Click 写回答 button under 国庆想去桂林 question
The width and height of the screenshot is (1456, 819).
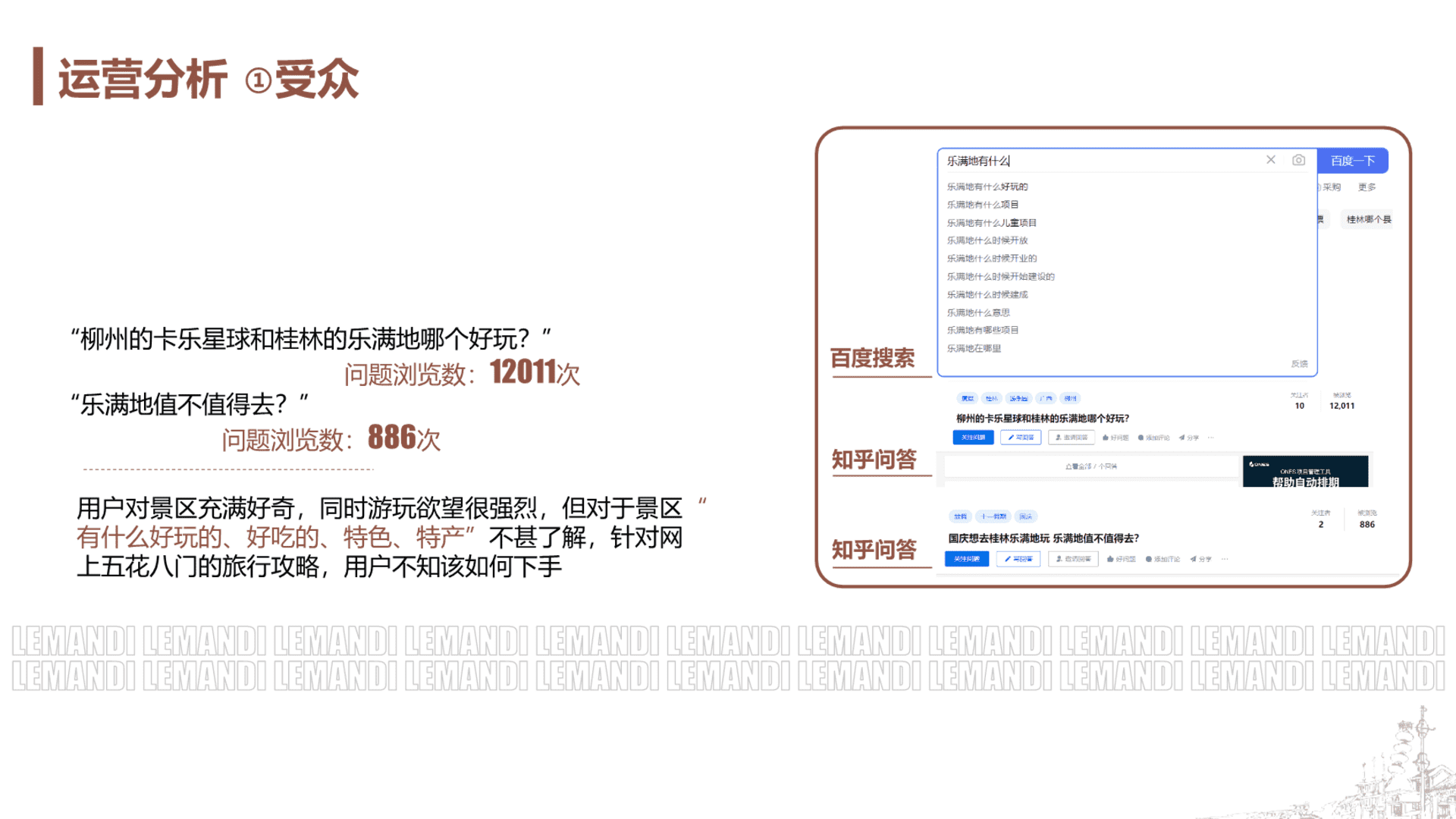tap(1018, 559)
